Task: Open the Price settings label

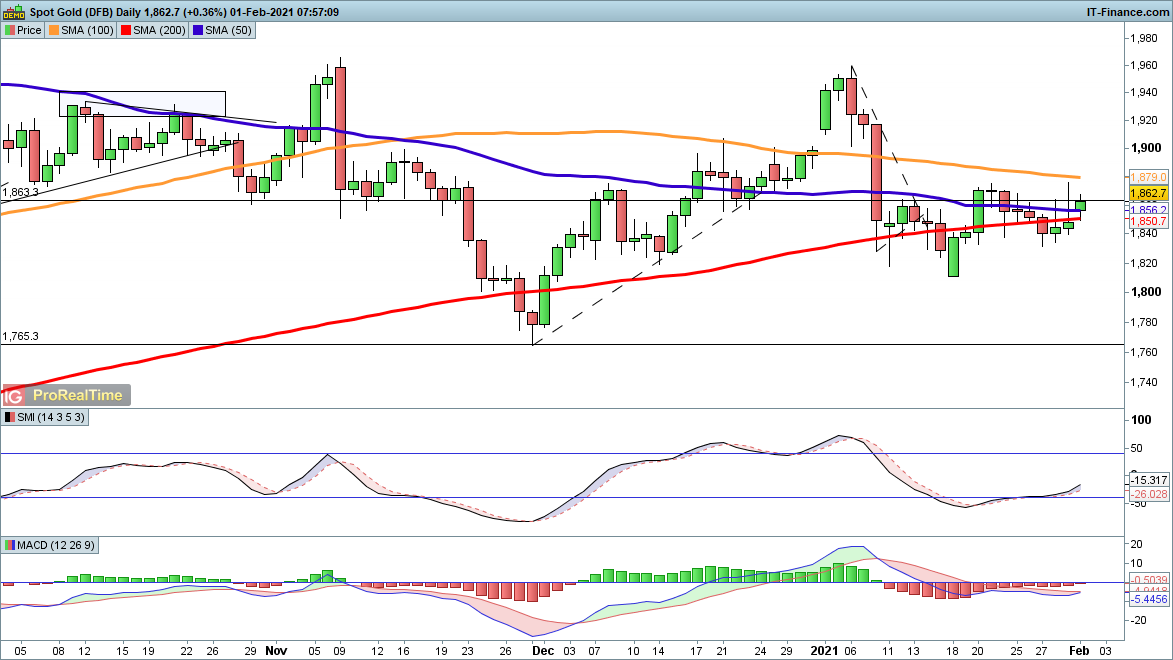Action: (x=29, y=30)
